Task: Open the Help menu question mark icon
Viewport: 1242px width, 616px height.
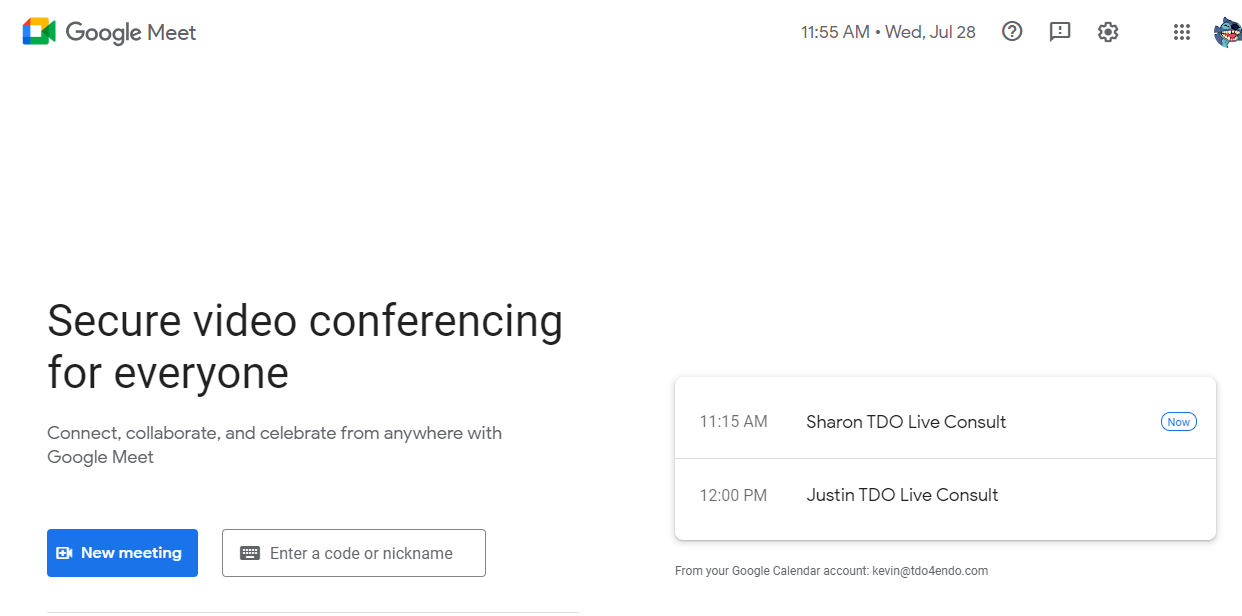Action: (1012, 32)
